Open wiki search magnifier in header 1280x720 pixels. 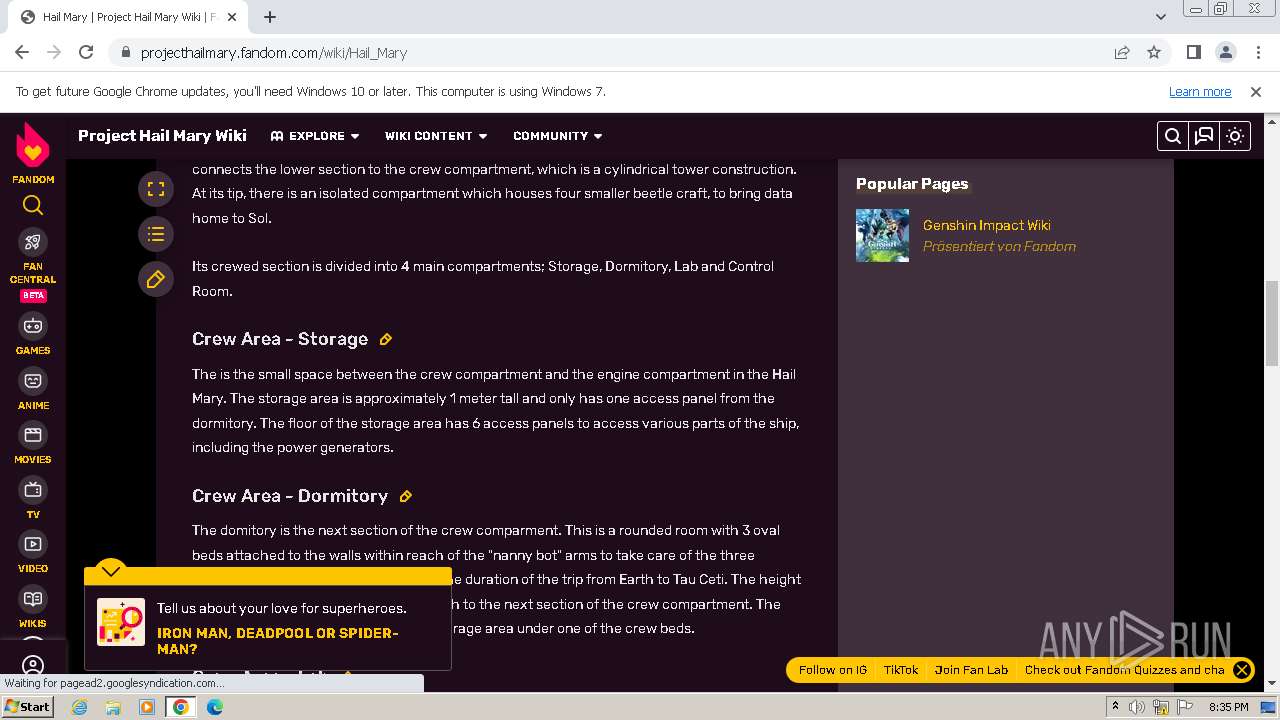(x=1173, y=136)
